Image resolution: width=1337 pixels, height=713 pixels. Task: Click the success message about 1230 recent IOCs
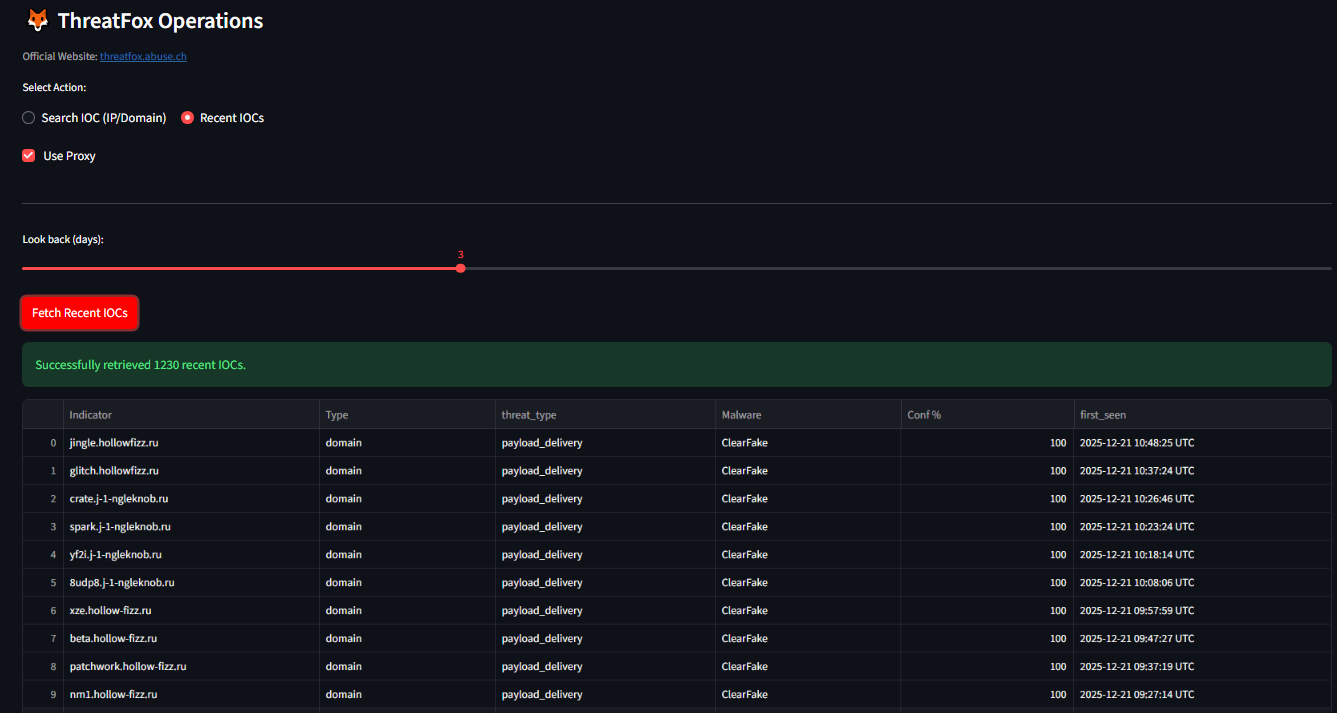677,365
